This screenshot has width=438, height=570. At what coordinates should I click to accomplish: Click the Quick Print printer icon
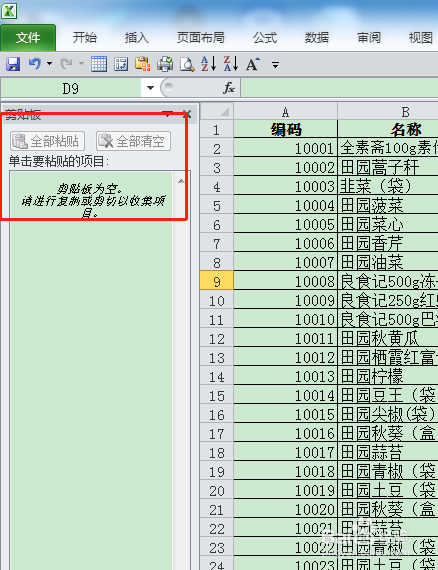click(x=165, y=64)
